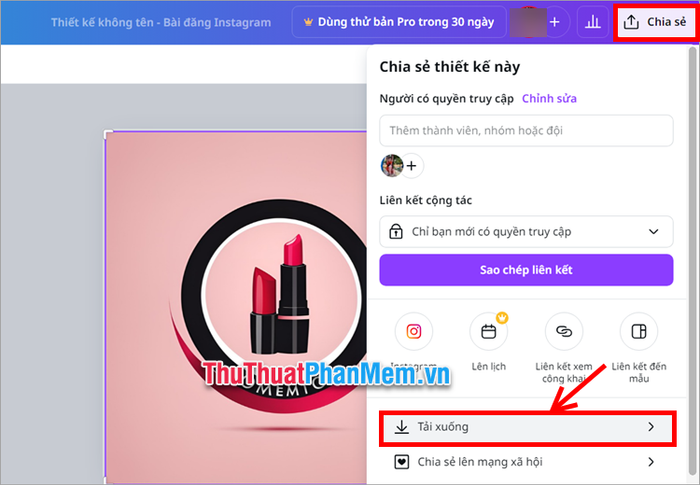Viewport: 700px width, 485px height.
Task: Open Chia sẻ lên mạng xã hội
Action: coord(526,462)
